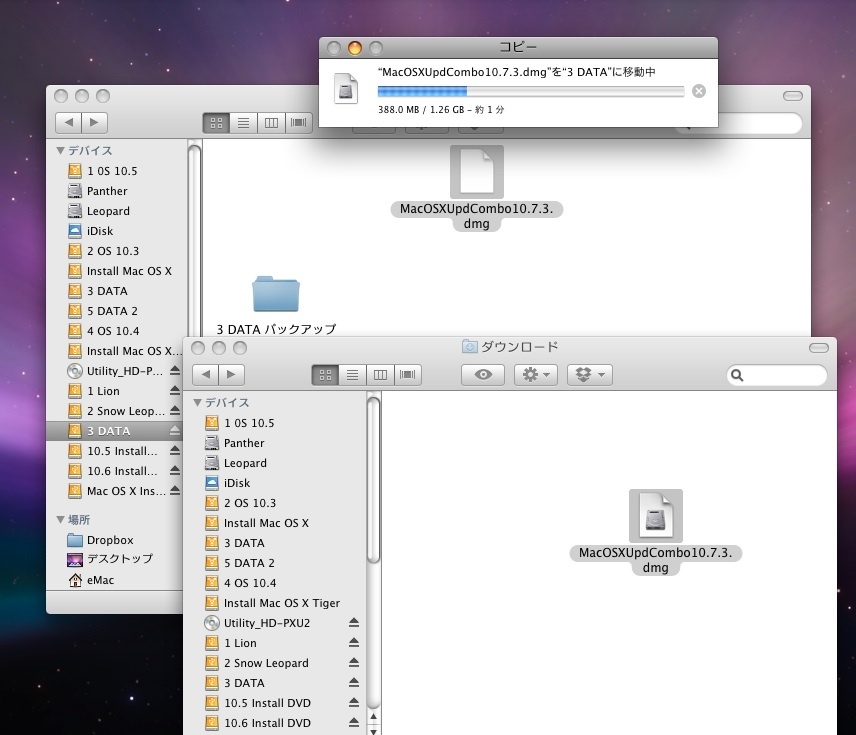Eject Mac OS X Ins… in rear window sidebar

click(x=175, y=491)
